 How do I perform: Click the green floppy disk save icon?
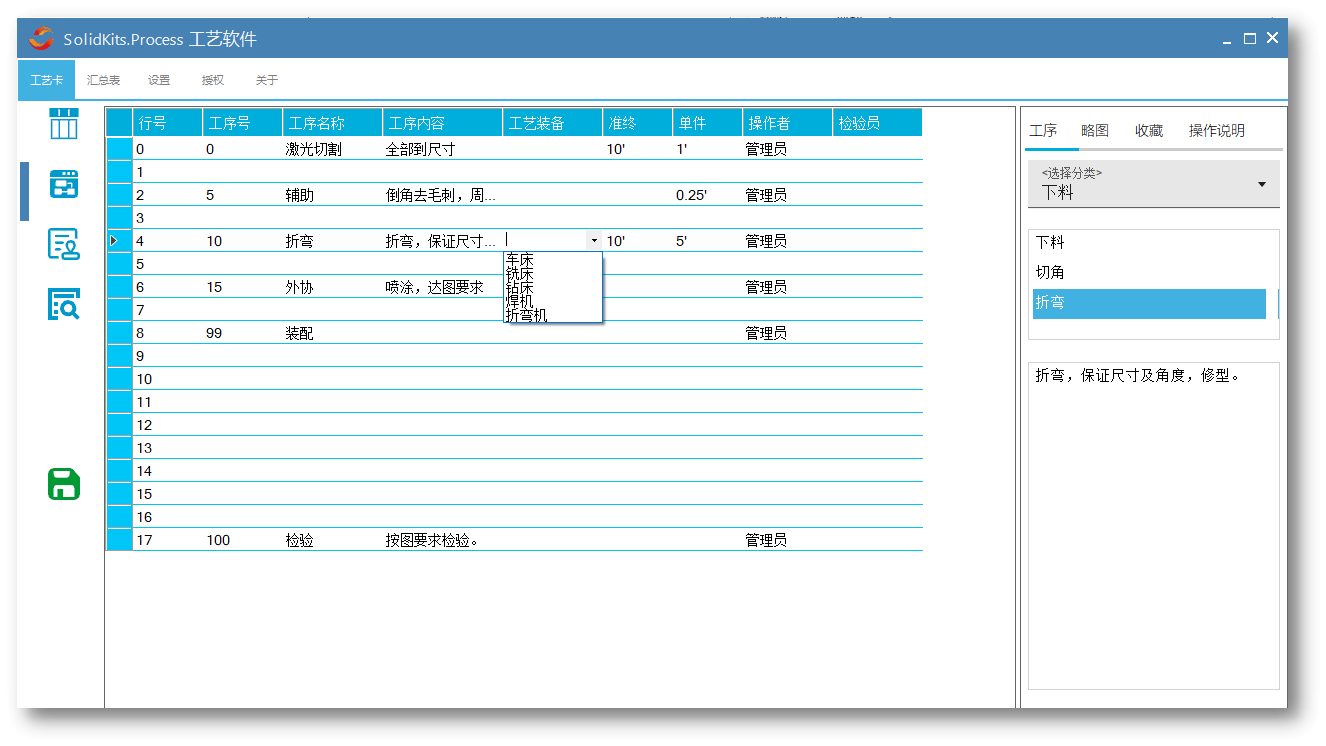tap(64, 484)
